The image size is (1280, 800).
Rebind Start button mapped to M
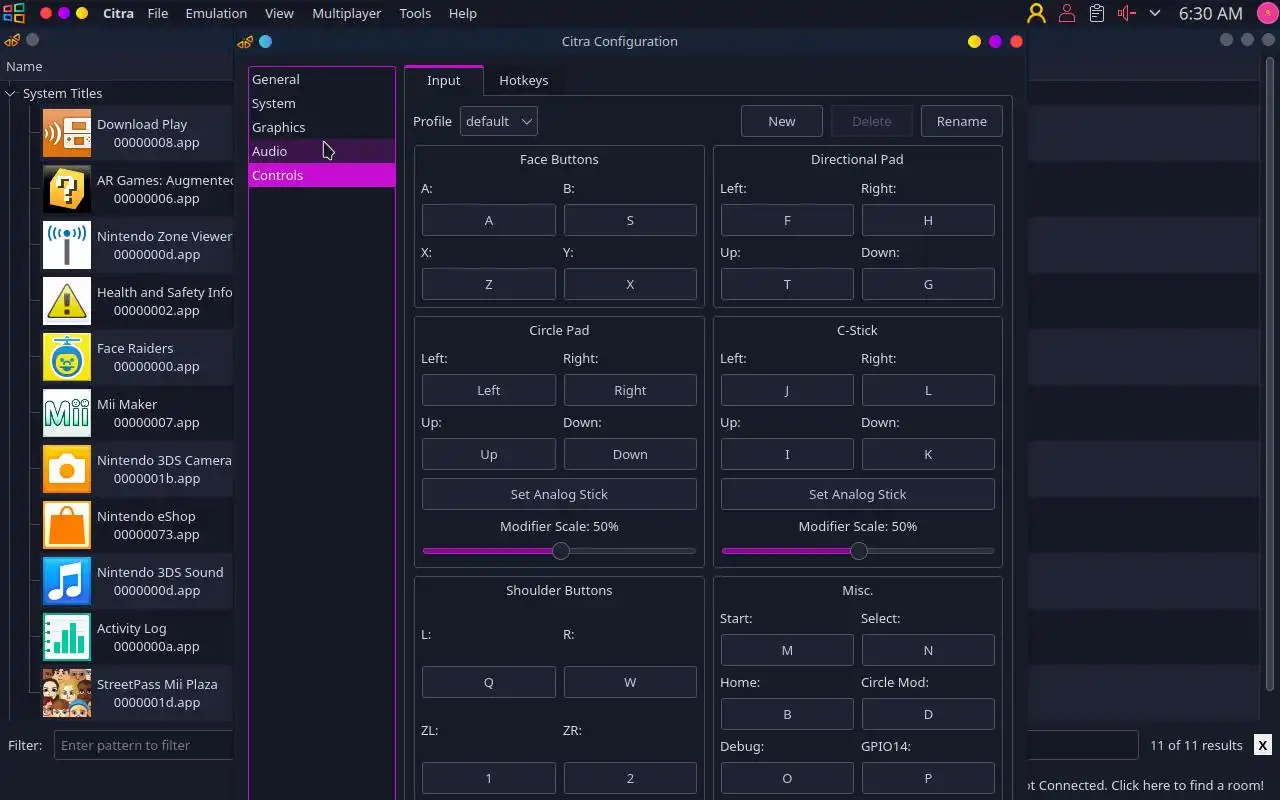787,650
